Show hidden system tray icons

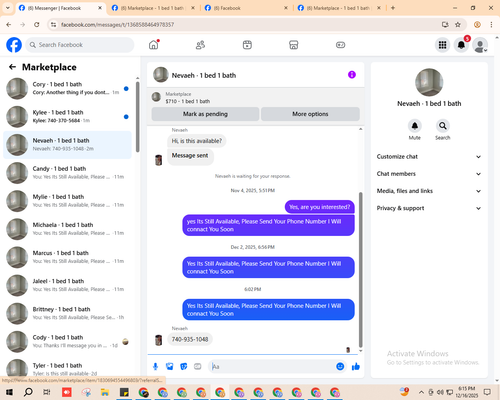pyautogui.click(x=421, y=392)
